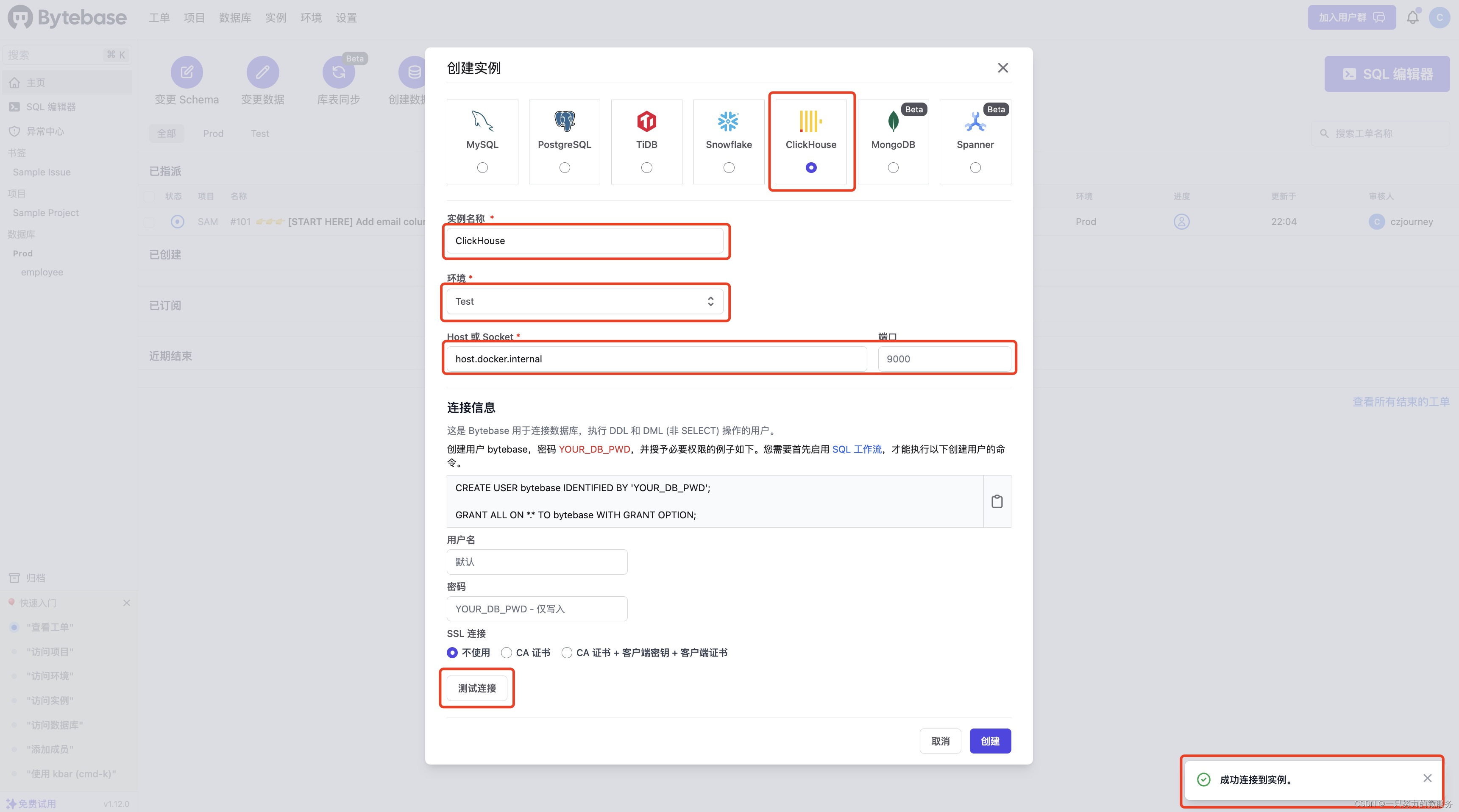This screenshot has width=1459, height=812.
Task: Click the MongoDB leaf icon
Action: (893, 121)
